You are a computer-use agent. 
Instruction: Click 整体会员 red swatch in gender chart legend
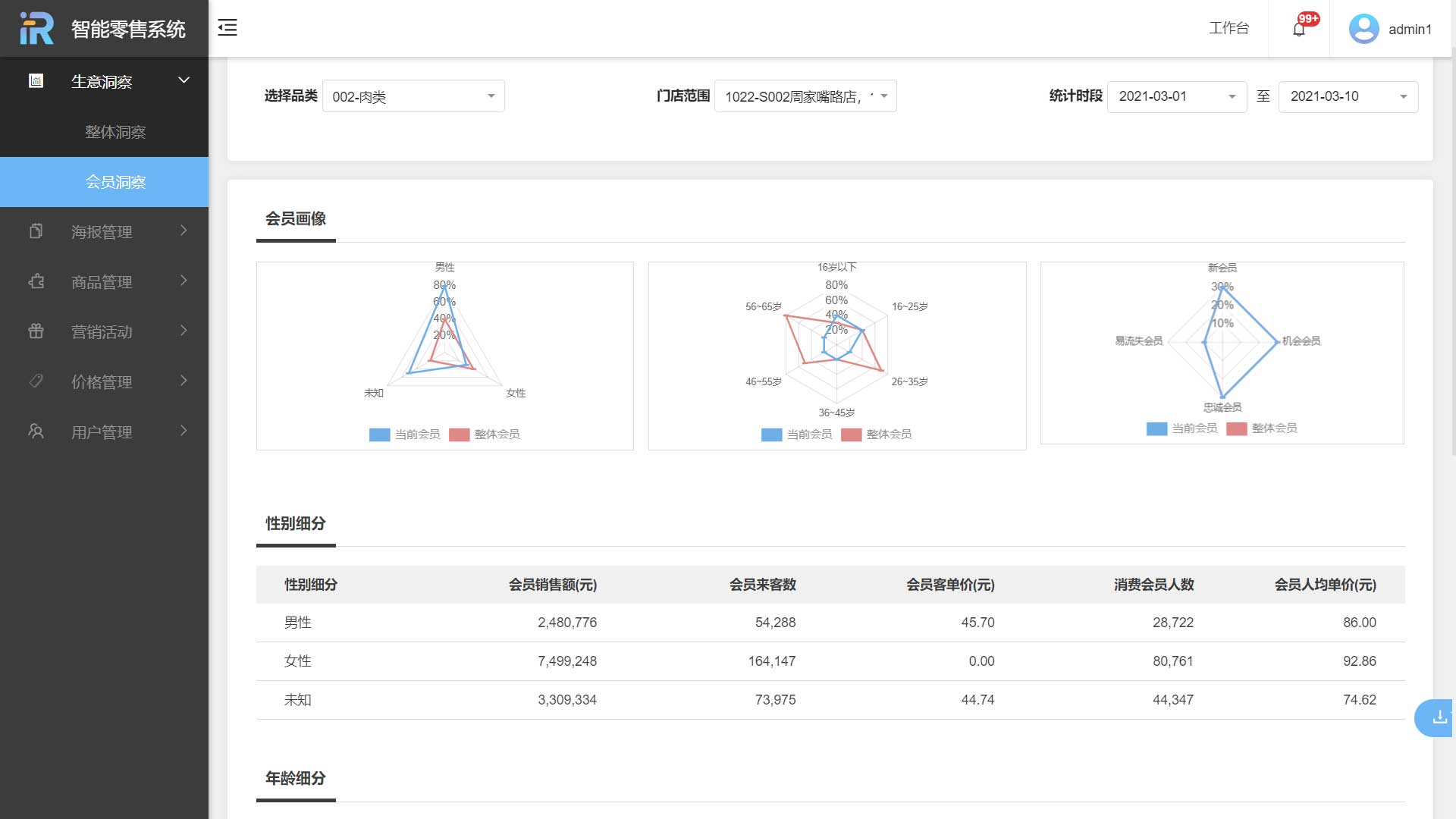click(460, 435)
